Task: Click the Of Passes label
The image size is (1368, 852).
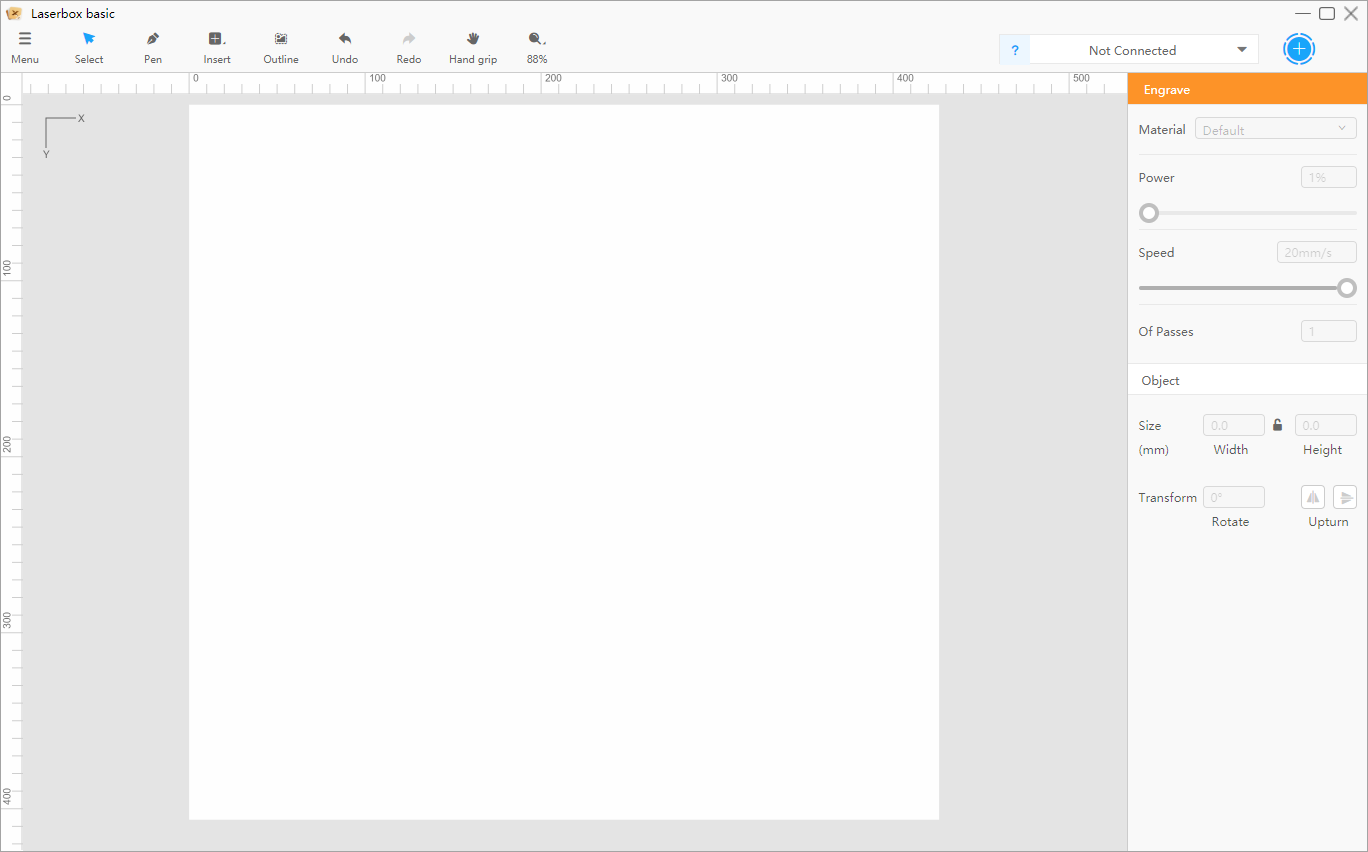Action: click(x=1166, y=331)
